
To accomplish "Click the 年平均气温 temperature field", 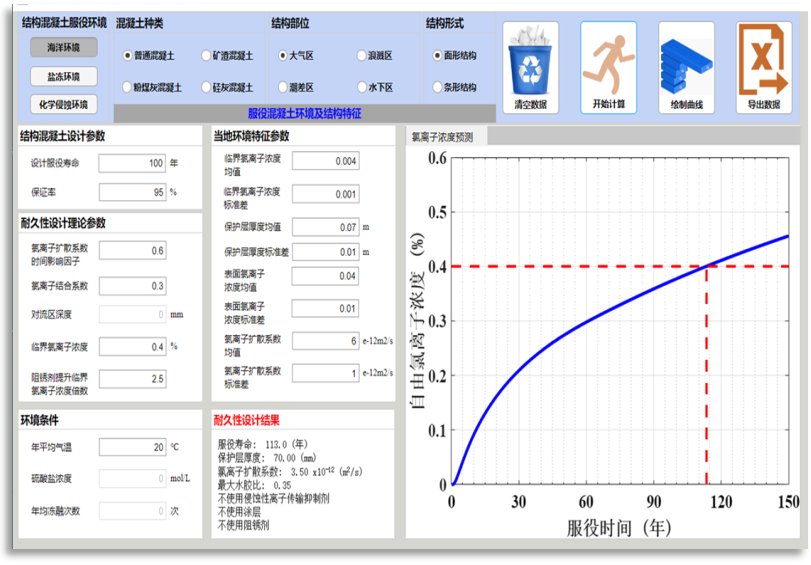I will 133,447.
